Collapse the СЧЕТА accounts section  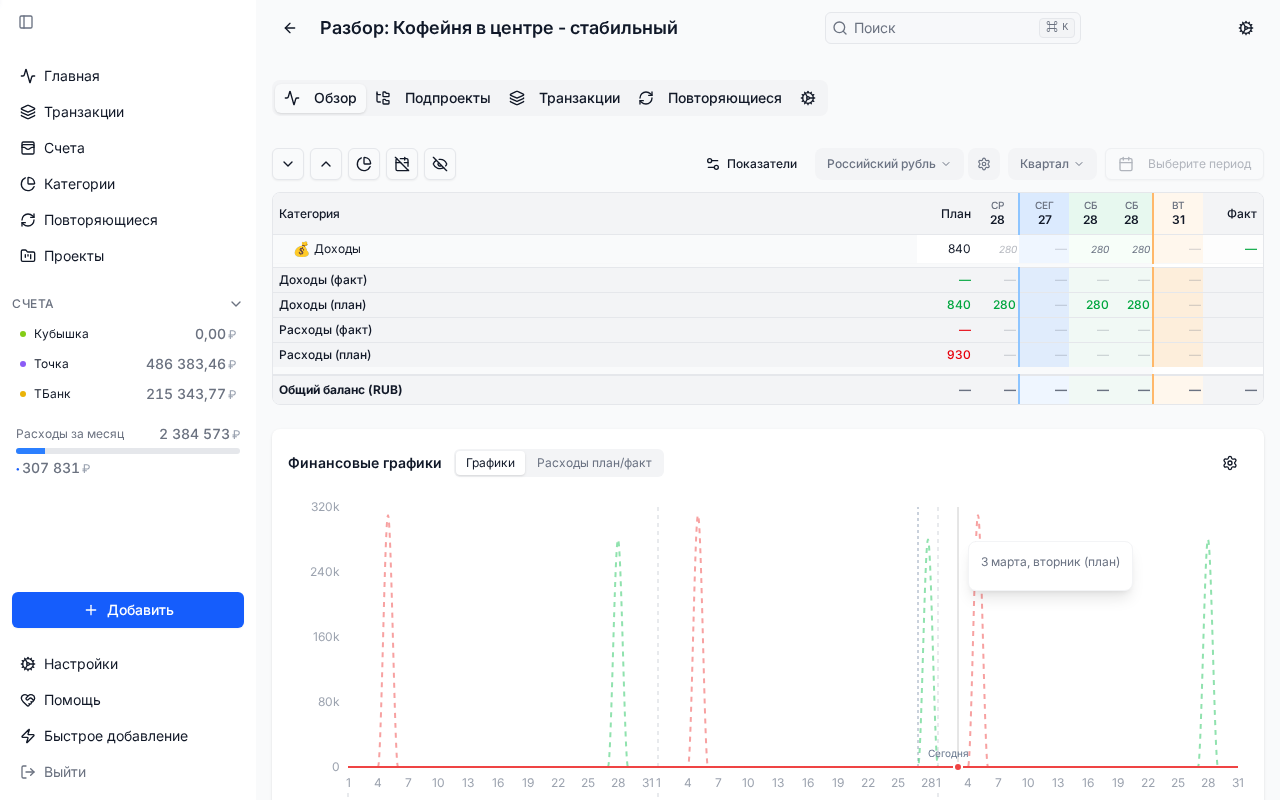click(236, 304)
